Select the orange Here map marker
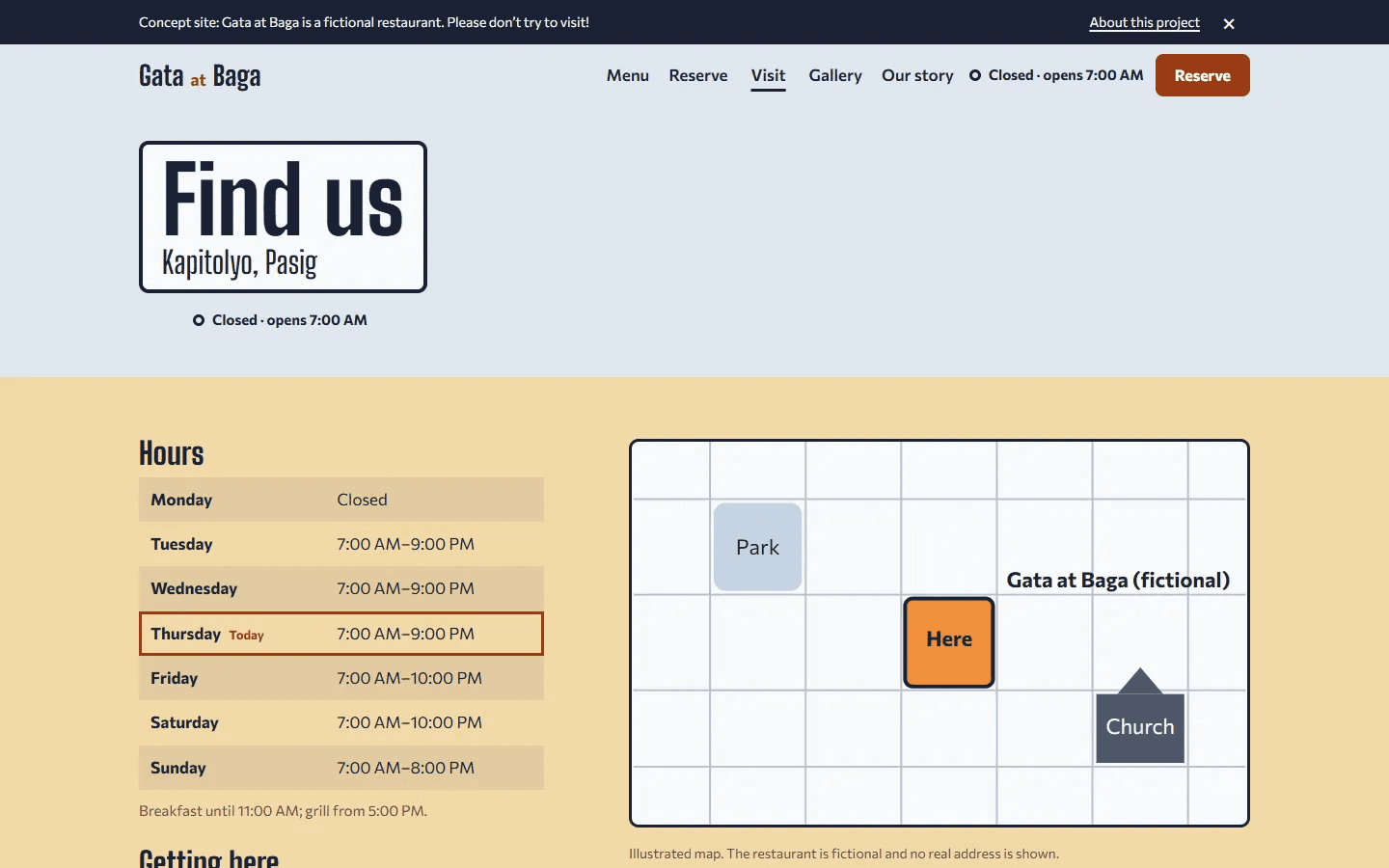Screen dimensions: 1389x868 [949, 642]
